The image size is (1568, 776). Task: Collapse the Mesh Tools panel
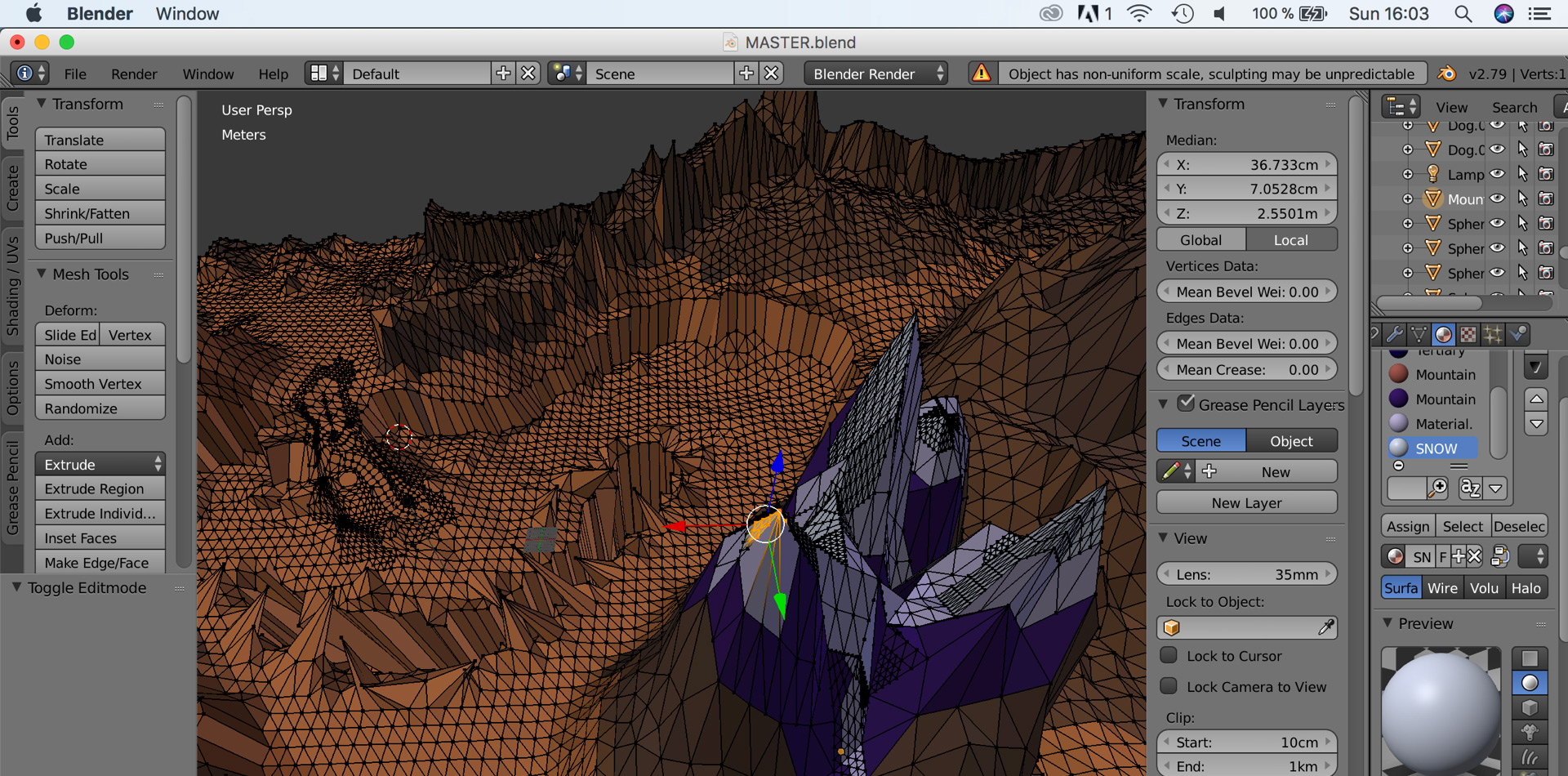(42, 274)
